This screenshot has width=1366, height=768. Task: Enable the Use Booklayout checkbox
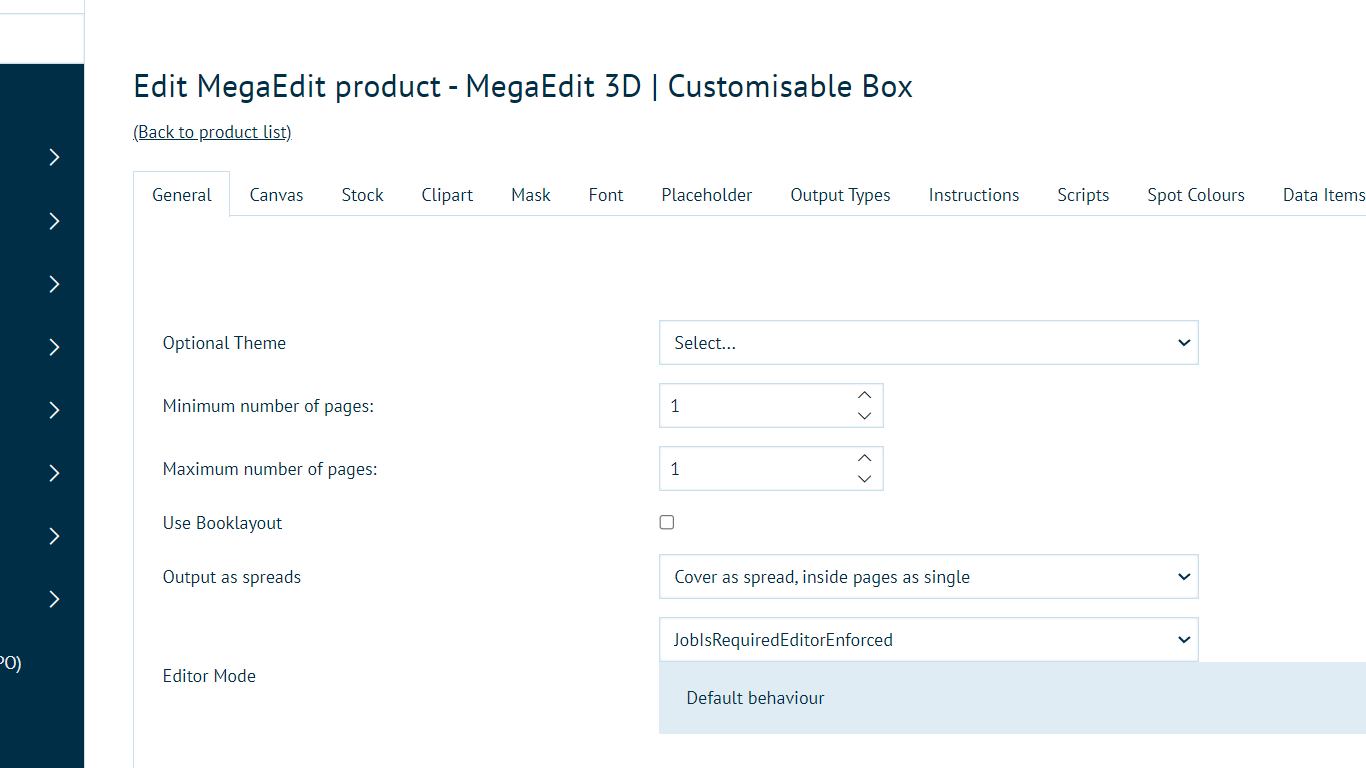667,522
